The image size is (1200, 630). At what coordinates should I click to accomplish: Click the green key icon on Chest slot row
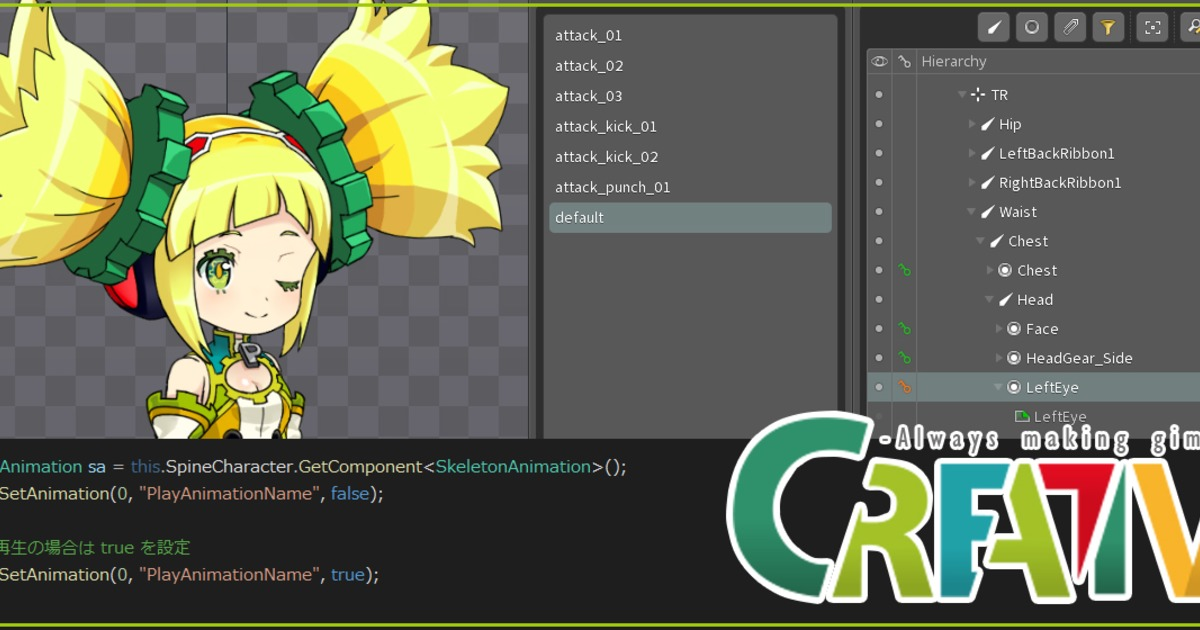point(905,270)
